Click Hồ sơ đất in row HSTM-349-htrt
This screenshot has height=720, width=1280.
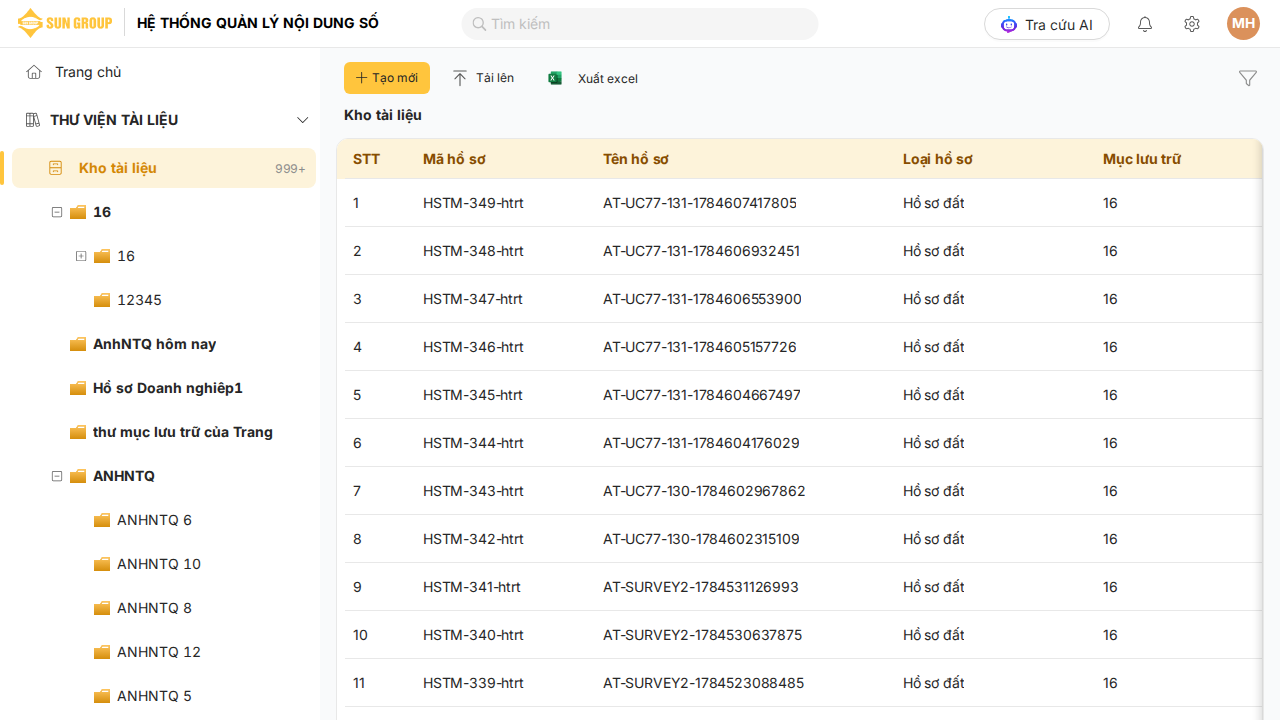click(934, 203)
